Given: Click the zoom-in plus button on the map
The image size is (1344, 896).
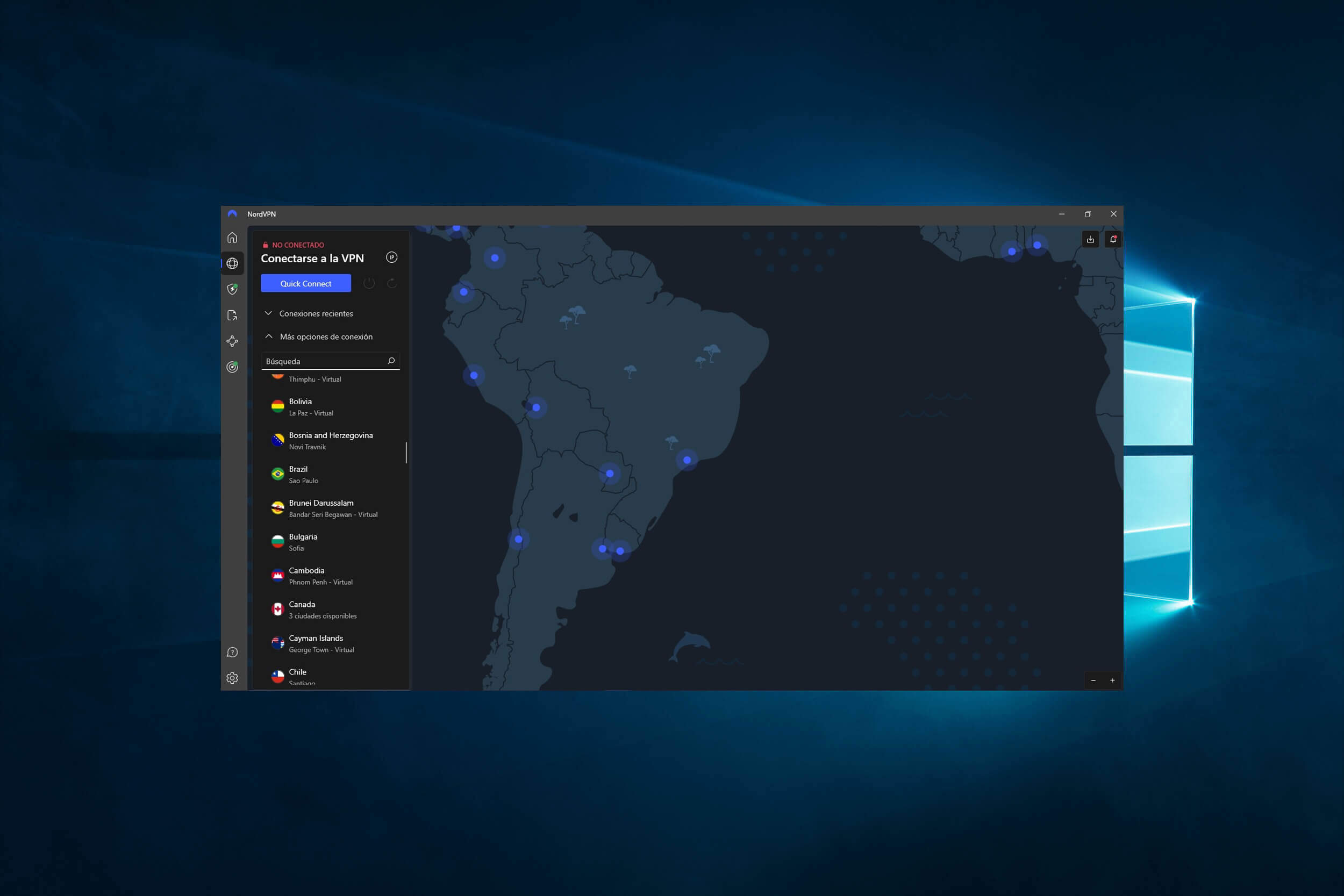Looking at the screenshot, I should coord(1112,680).
